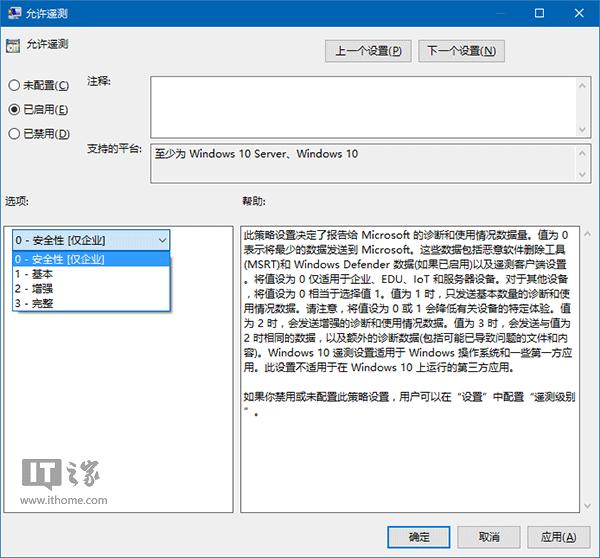Screen dimensions: 600x558
Task: Close the 允许遥测 dialog
Action: coord(579,13)
